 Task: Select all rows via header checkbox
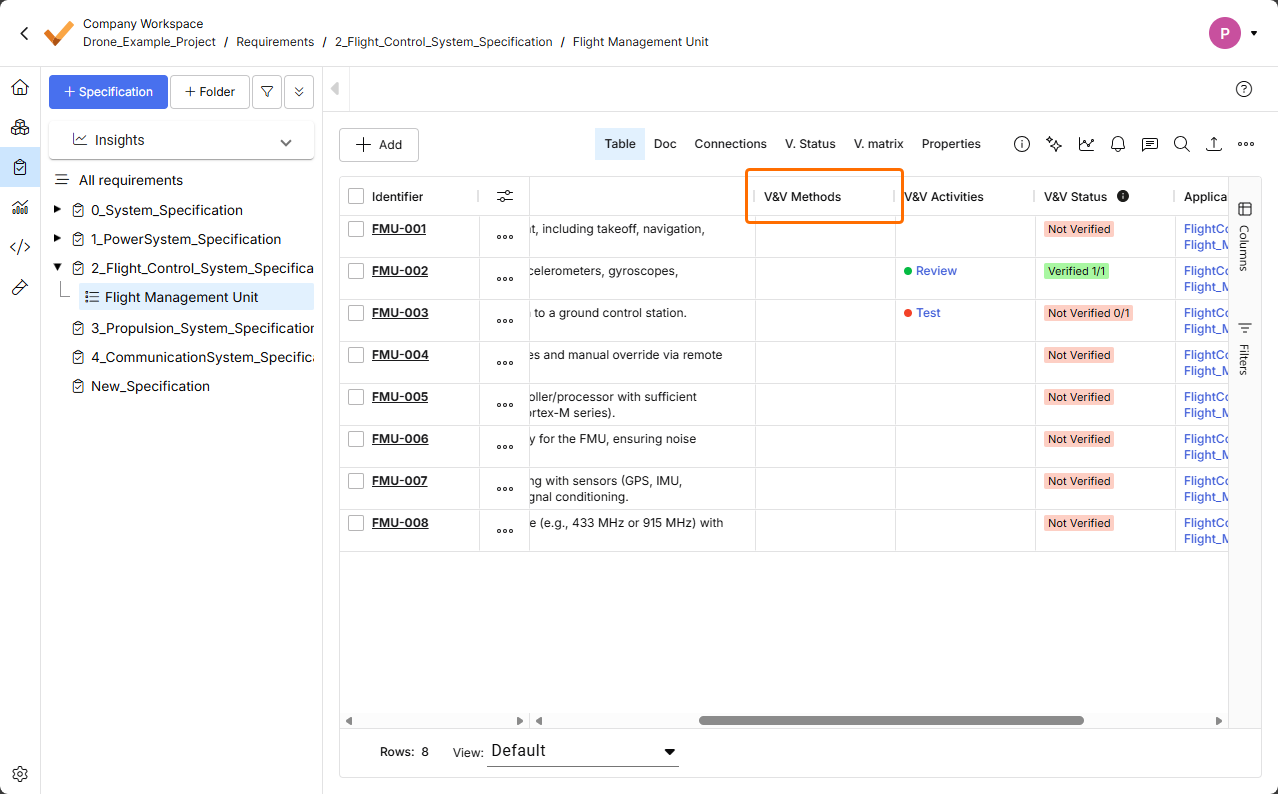click(x=356, y=197)
